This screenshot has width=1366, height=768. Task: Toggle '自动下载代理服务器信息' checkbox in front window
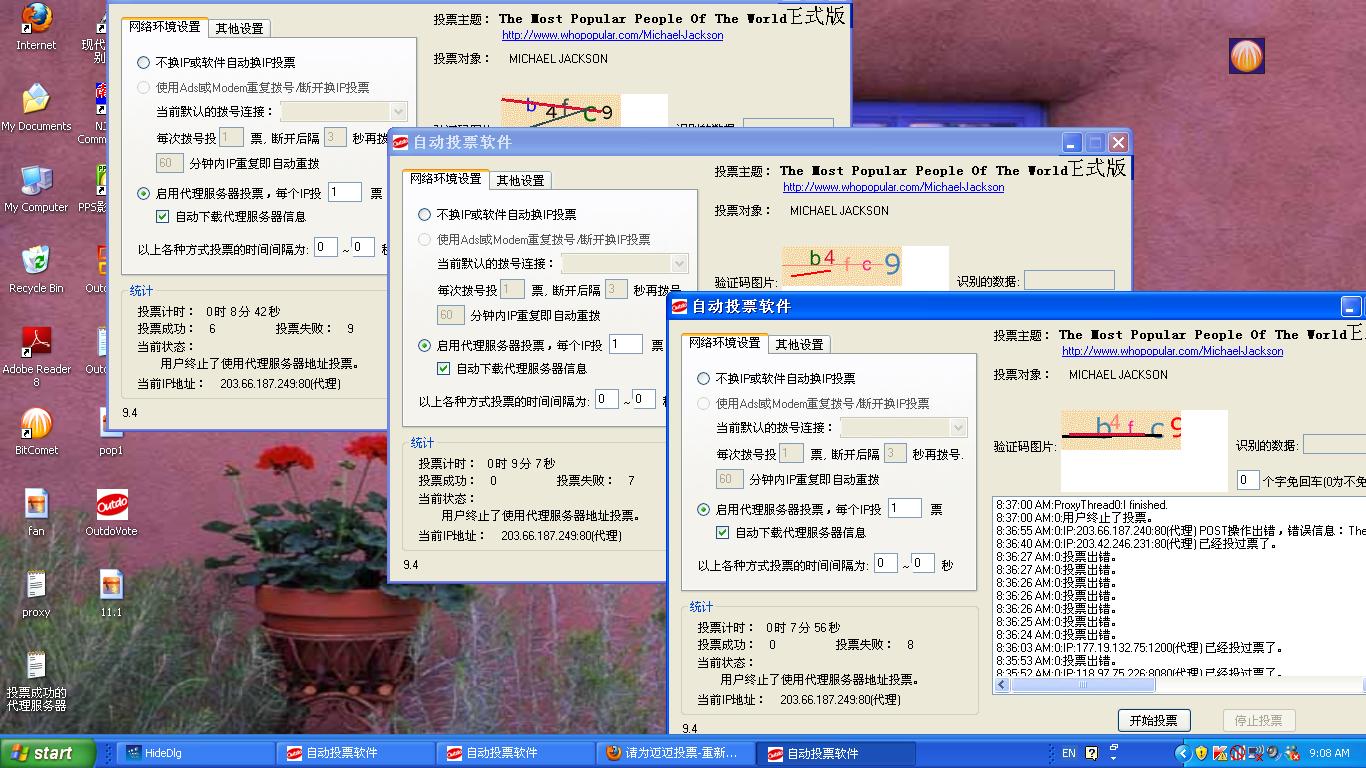(723, 533)
